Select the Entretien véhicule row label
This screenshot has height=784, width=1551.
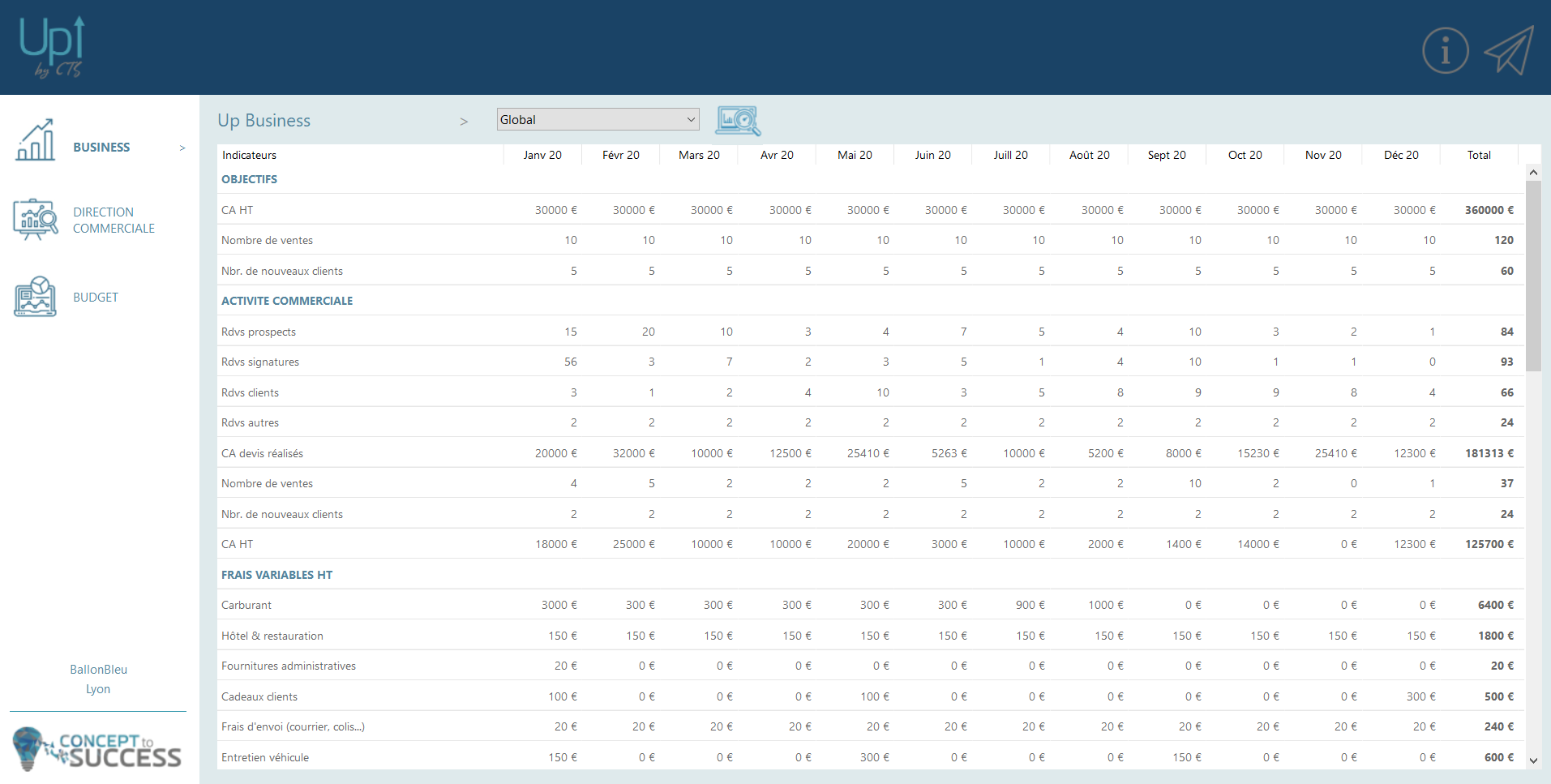click(x=265, y=757)
